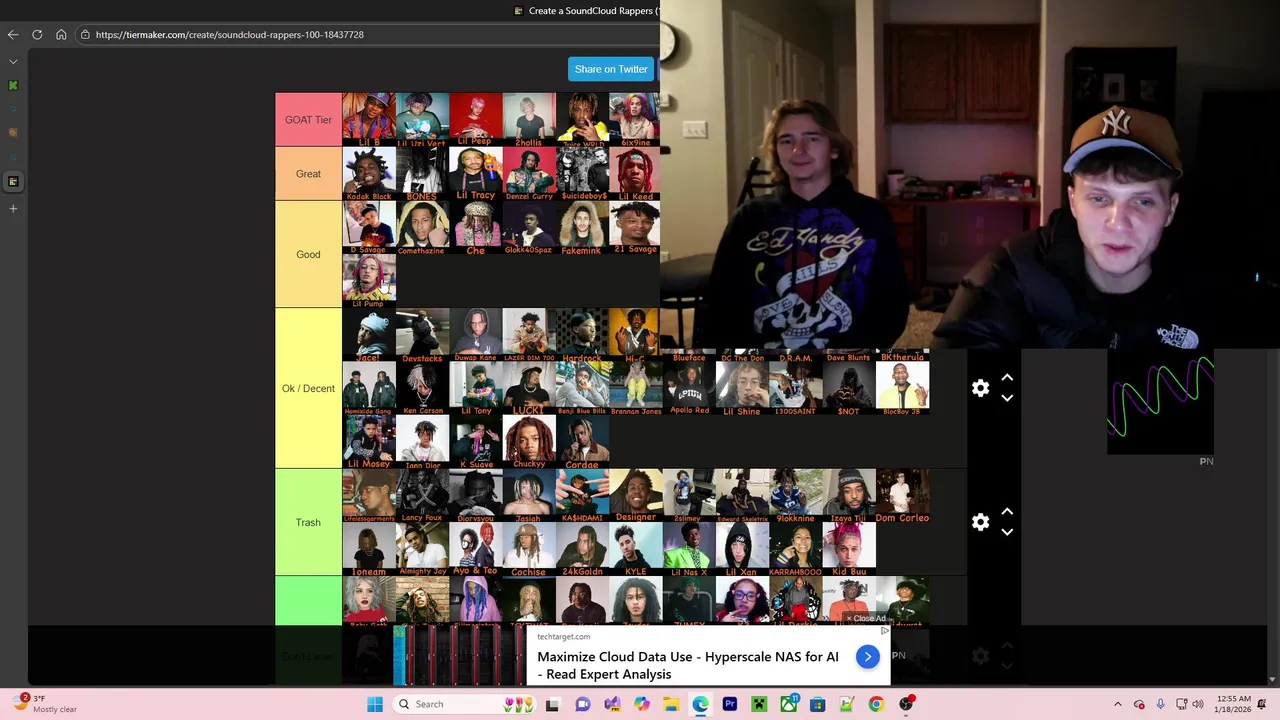Click the Lil Nas X image
The image size is (1280, 720).
(689, 549)
